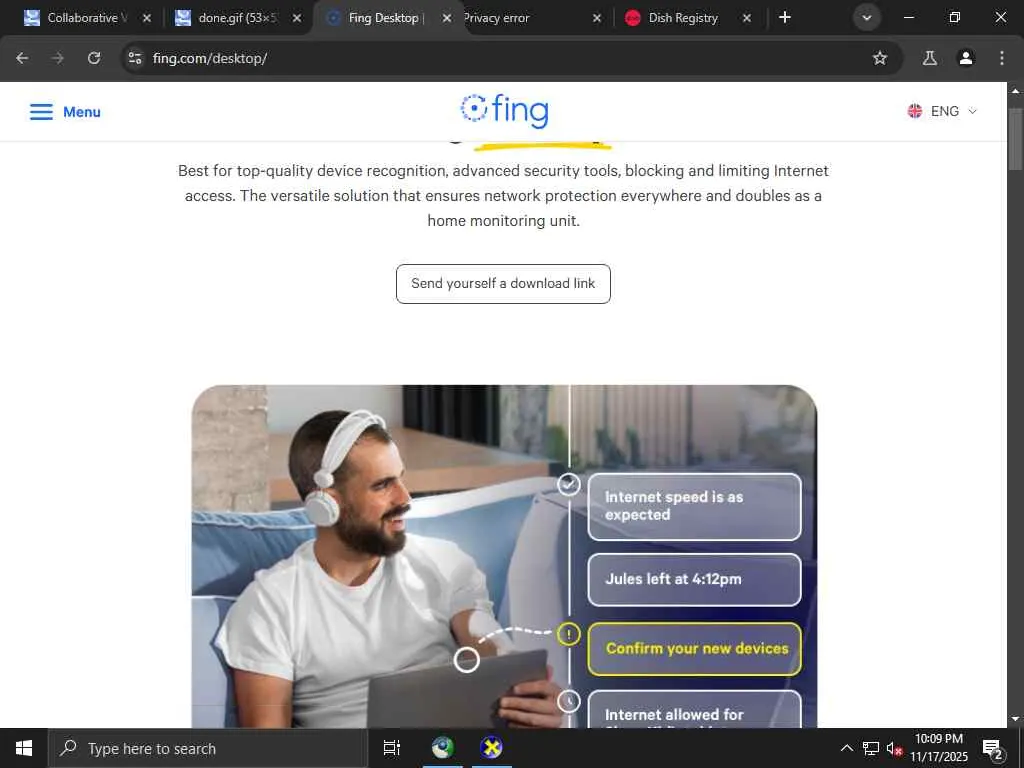Reload the page with the refresh icon

tap(94, 58)
